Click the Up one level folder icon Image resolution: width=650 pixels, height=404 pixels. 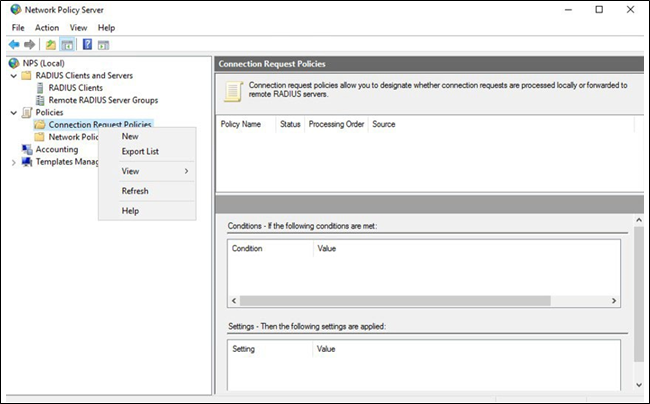[51, 44]
